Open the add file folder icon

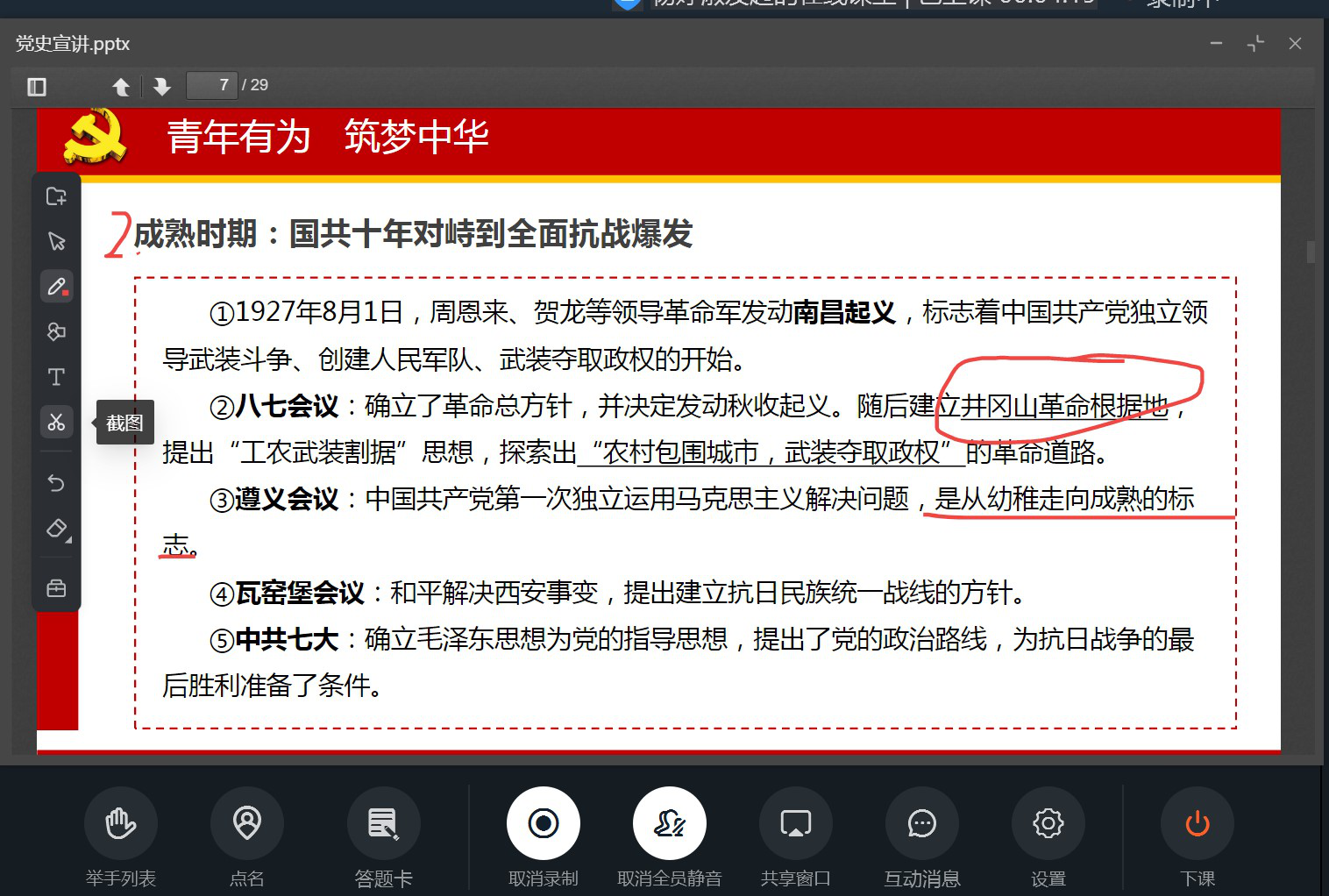56,196
